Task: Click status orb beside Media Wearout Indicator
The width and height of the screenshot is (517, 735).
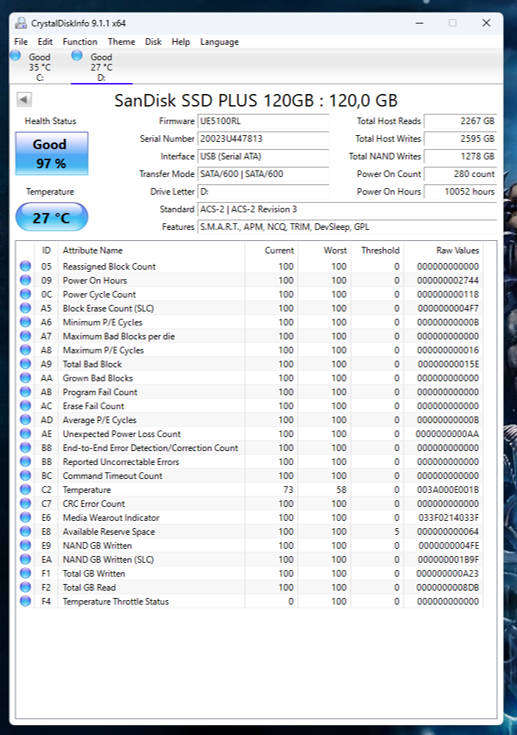Action: [x=26, y=518]
